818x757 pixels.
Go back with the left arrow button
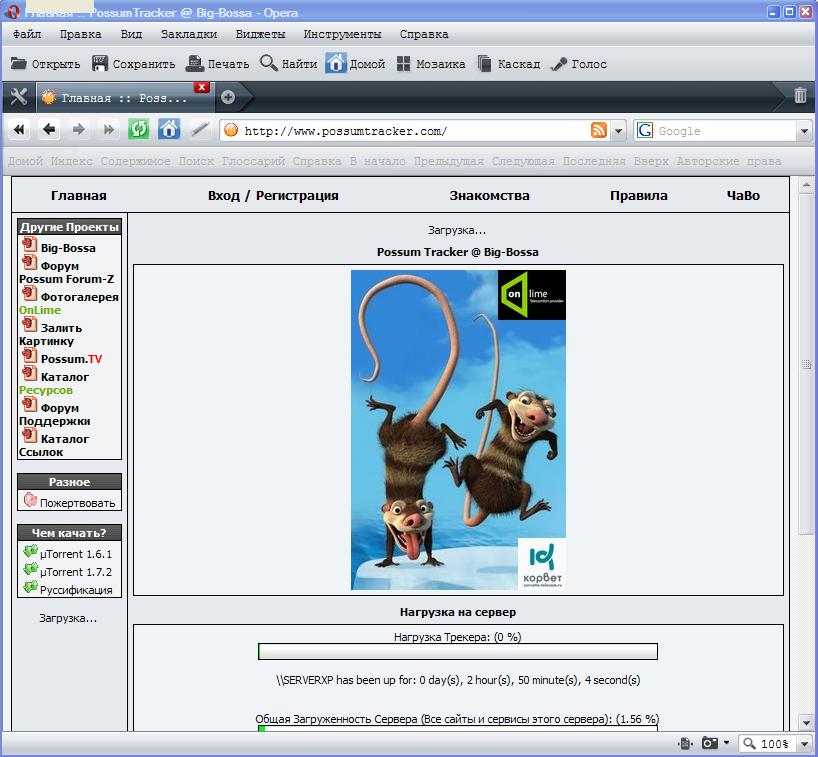click(49, 129)
